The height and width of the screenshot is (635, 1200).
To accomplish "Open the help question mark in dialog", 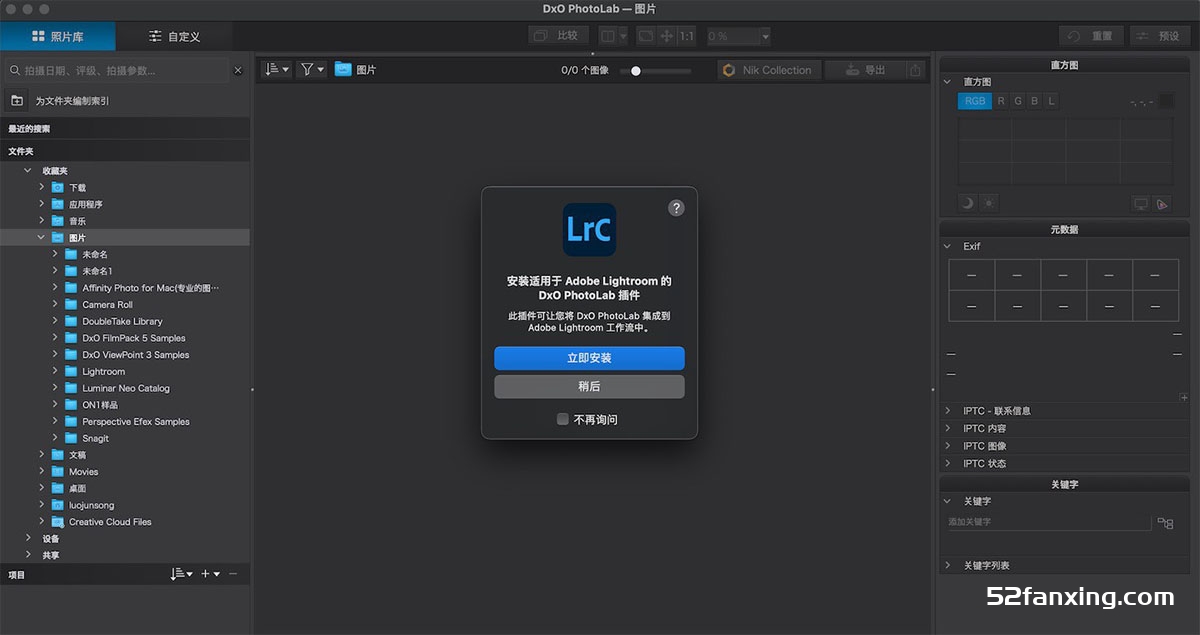I will 676,208.
